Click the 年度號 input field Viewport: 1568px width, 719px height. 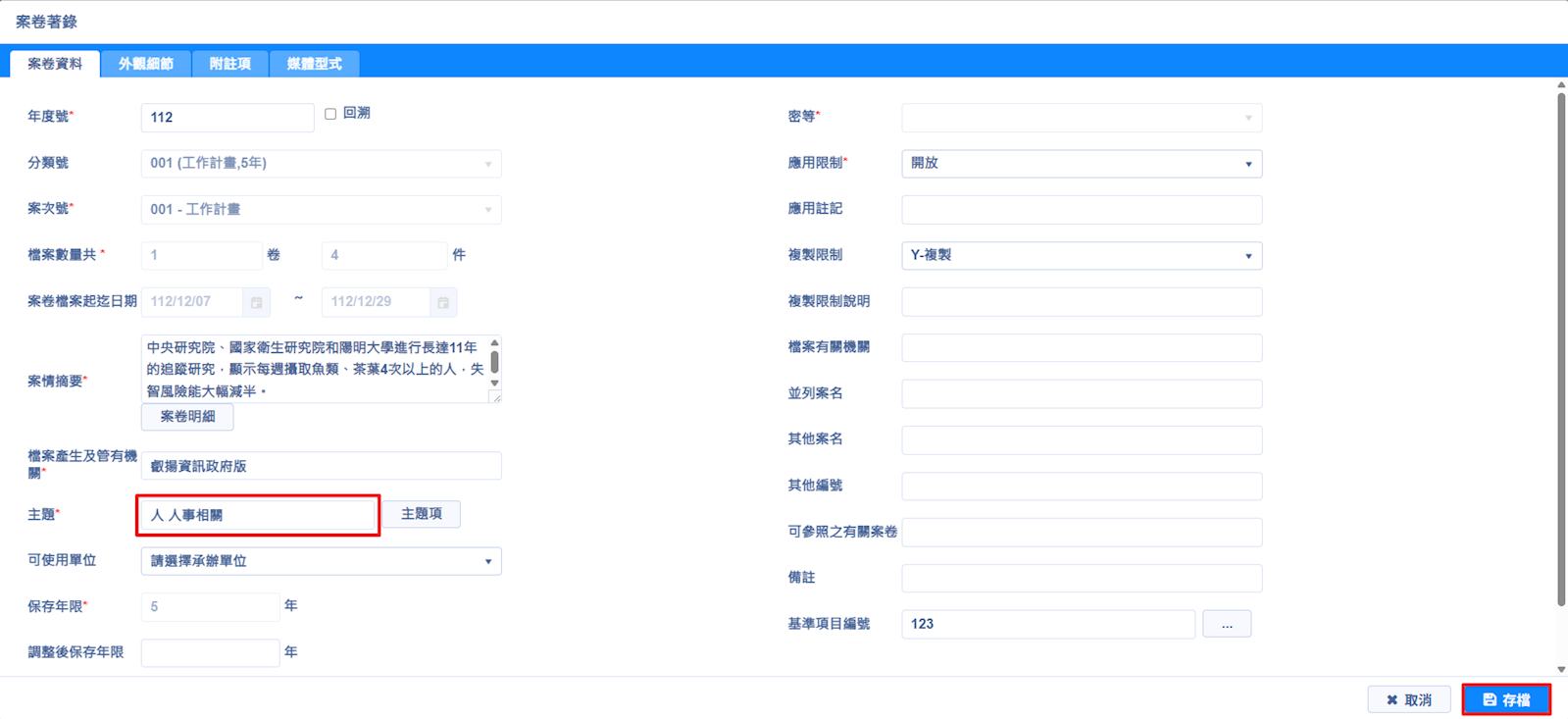(227, 118)
